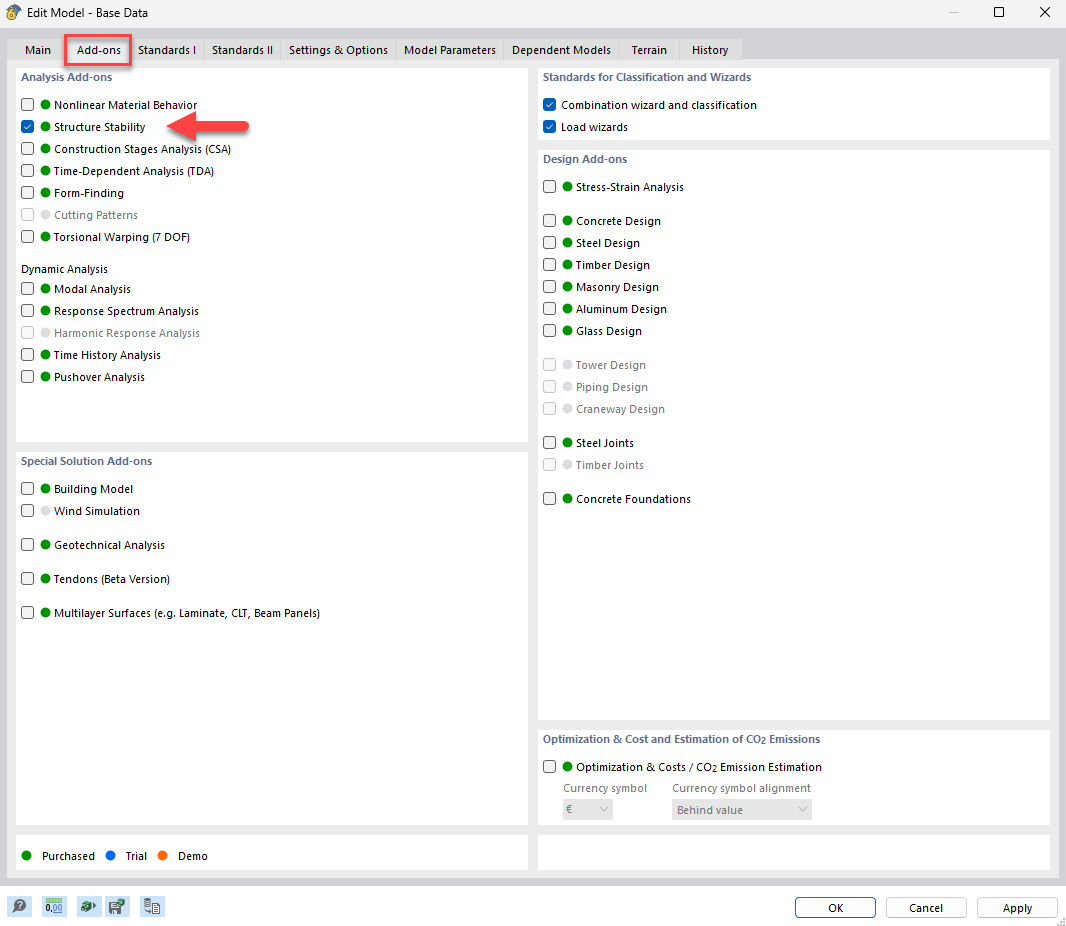Viewport: 1066px width, 926px height.
Task: Click the RFEM app icon in title bar
Action: click(x=13, y=12)
